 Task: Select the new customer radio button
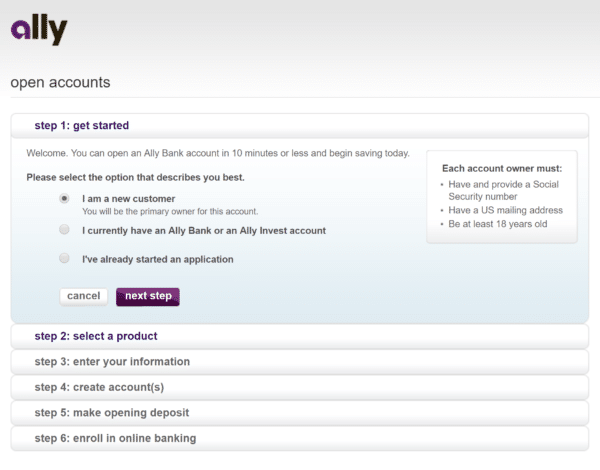coord(64,198)
